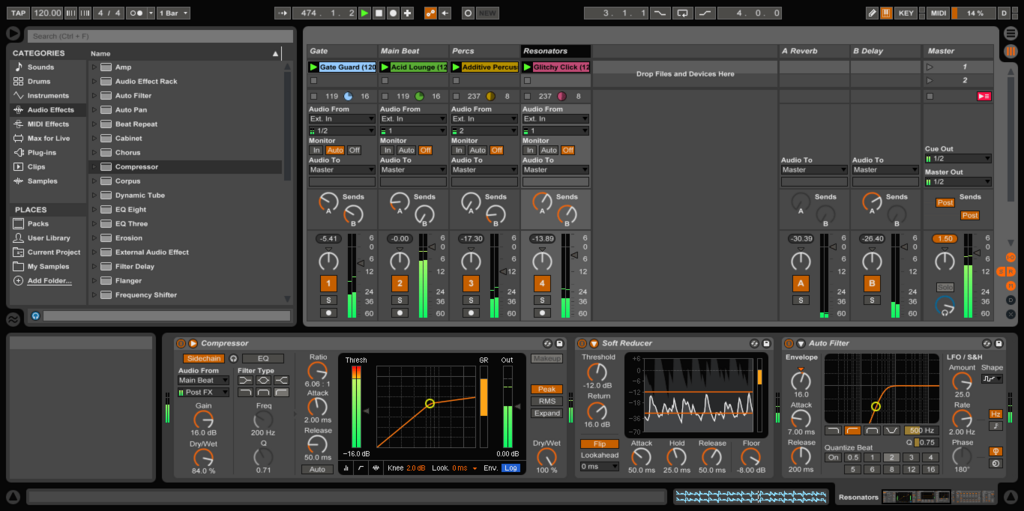Open the quantization 1 Bar menu
The height and width of the screenshot is (511, 1024).
click(x=174, y=13)
